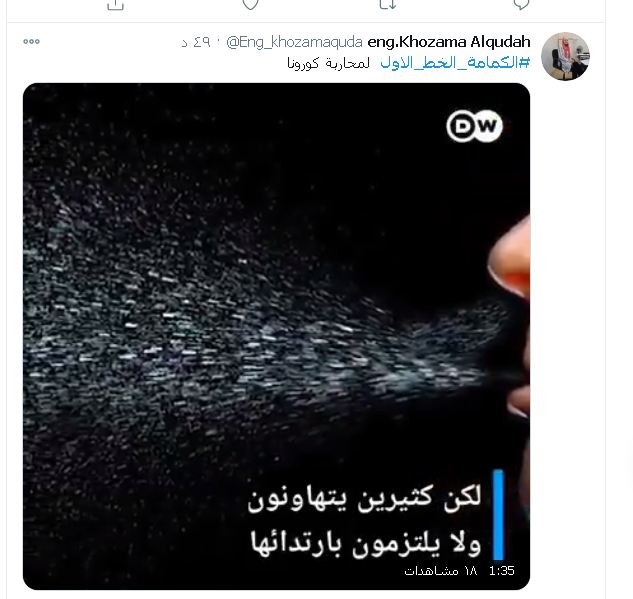Open eng.Khozama Alqudah's profile avatar
This screenshot has height=599, width=633.
coord(565,57)
